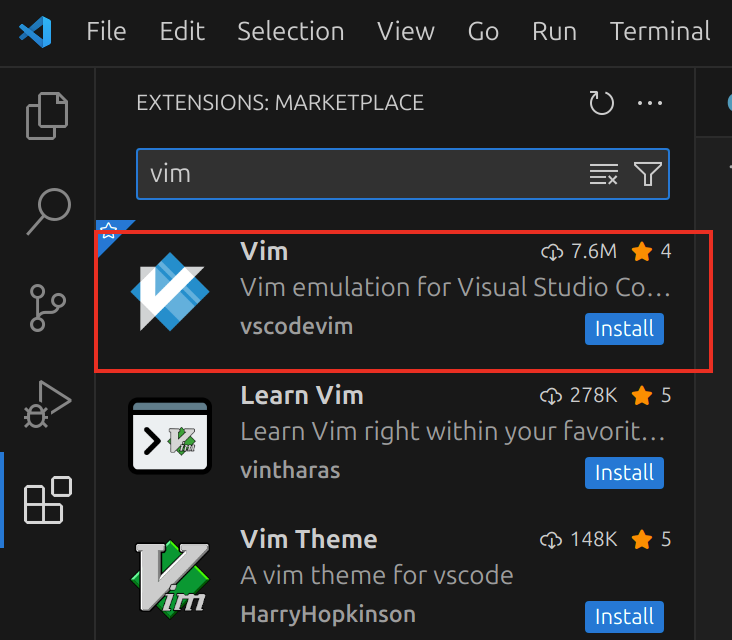Click 'A vim theme for vscode' description
Image resolution: width=732 pixels, height=640 pixels.
click(x=377, y=575)
